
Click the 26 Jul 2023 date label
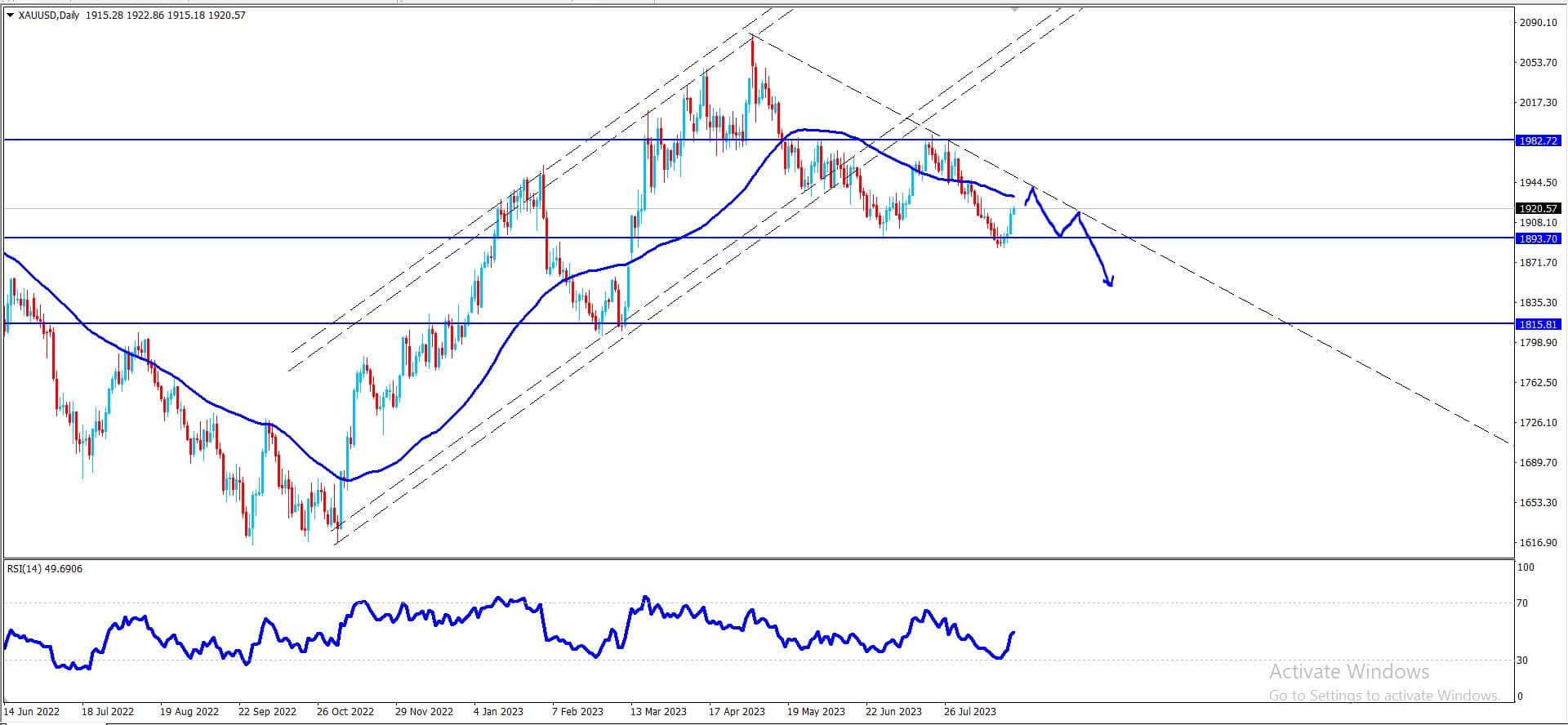click(x=970, y=712)
